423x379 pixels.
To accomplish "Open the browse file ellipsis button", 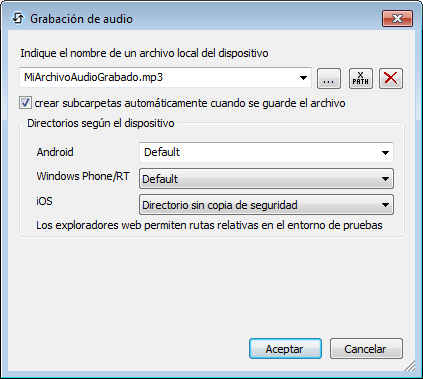I will coord(329,79).
